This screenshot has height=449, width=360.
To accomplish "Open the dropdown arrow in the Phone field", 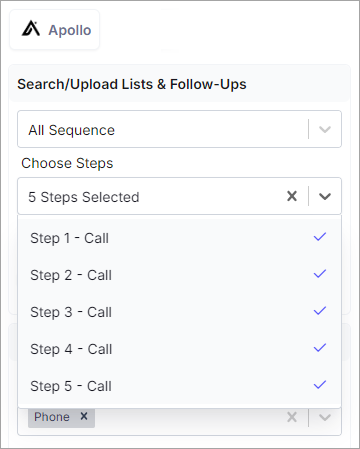I will tap(325, 417).
